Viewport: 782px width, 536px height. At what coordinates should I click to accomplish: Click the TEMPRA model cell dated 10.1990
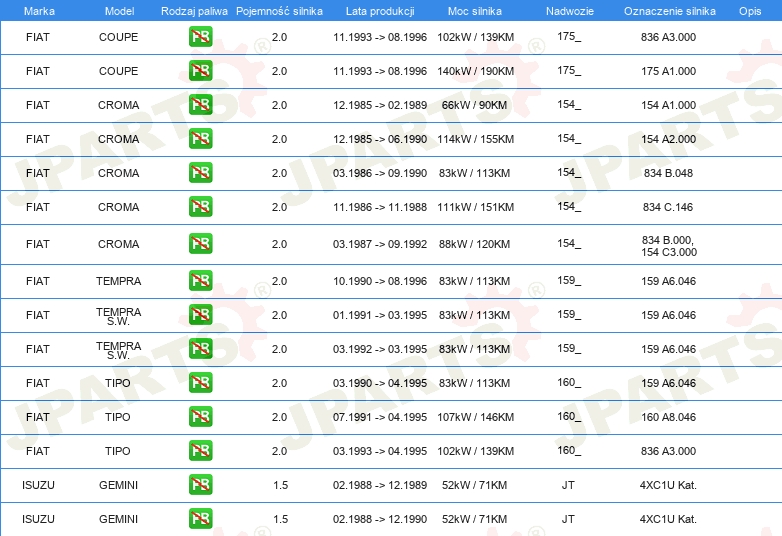(x=119, y=281)
